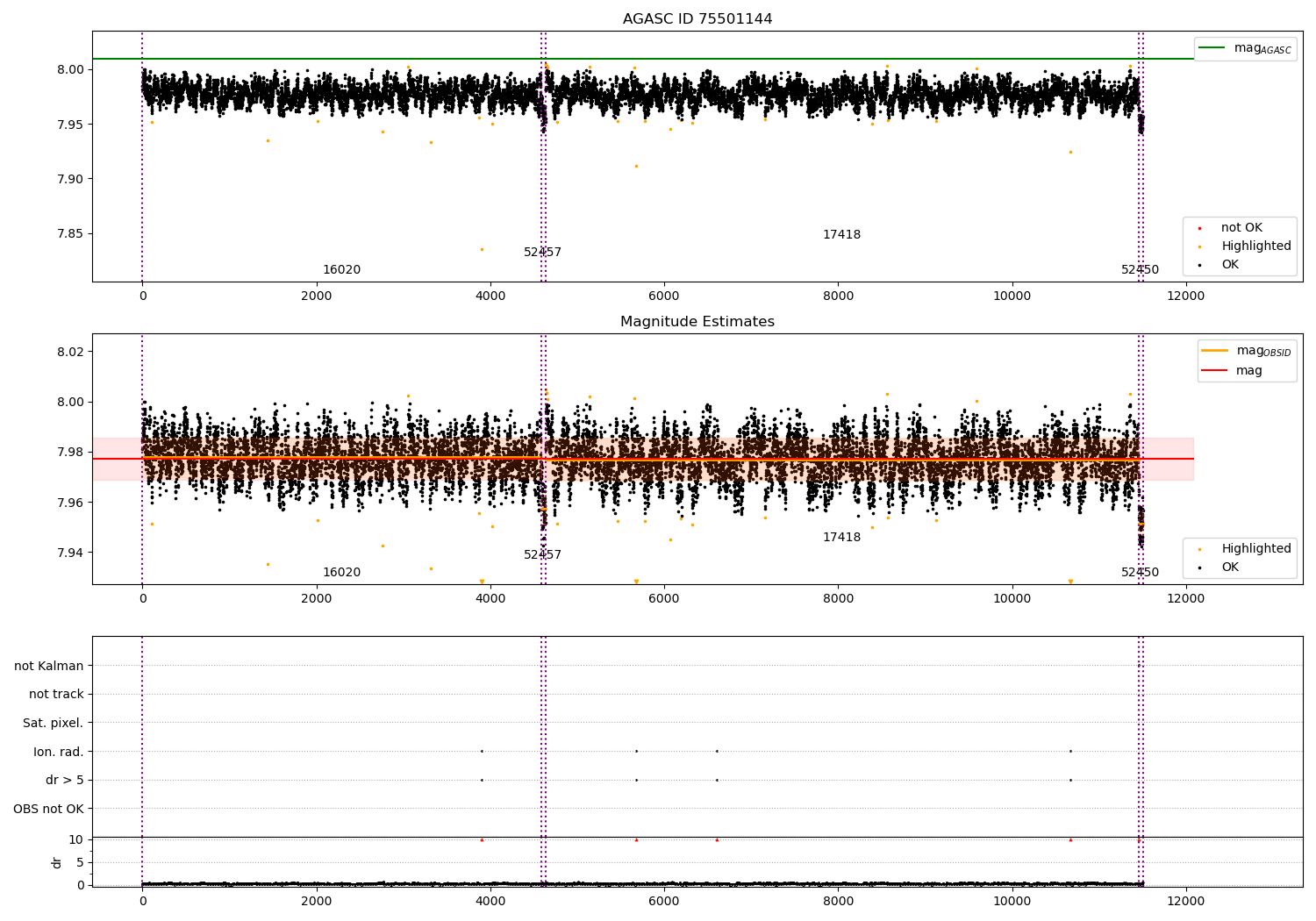Click the 6000 x-tick of the top plot

664,296
